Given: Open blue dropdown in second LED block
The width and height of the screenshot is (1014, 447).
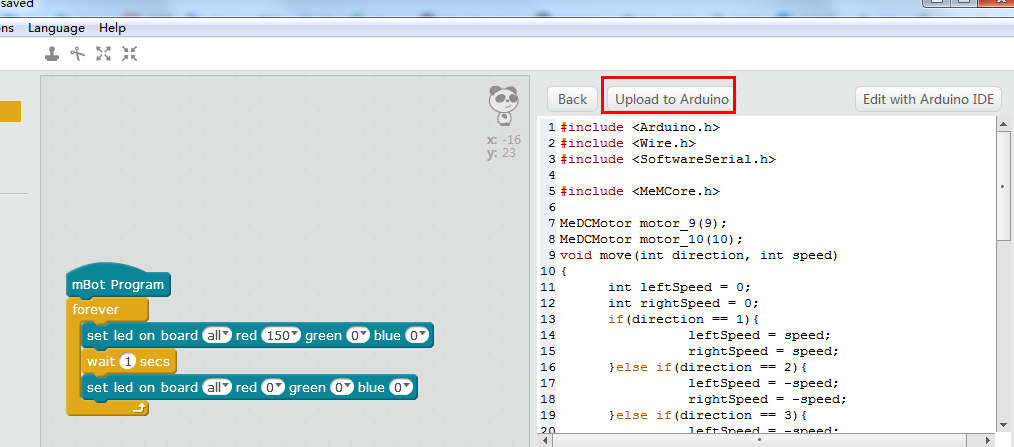Looking at the screenshot, I should [x=401, y=387].
